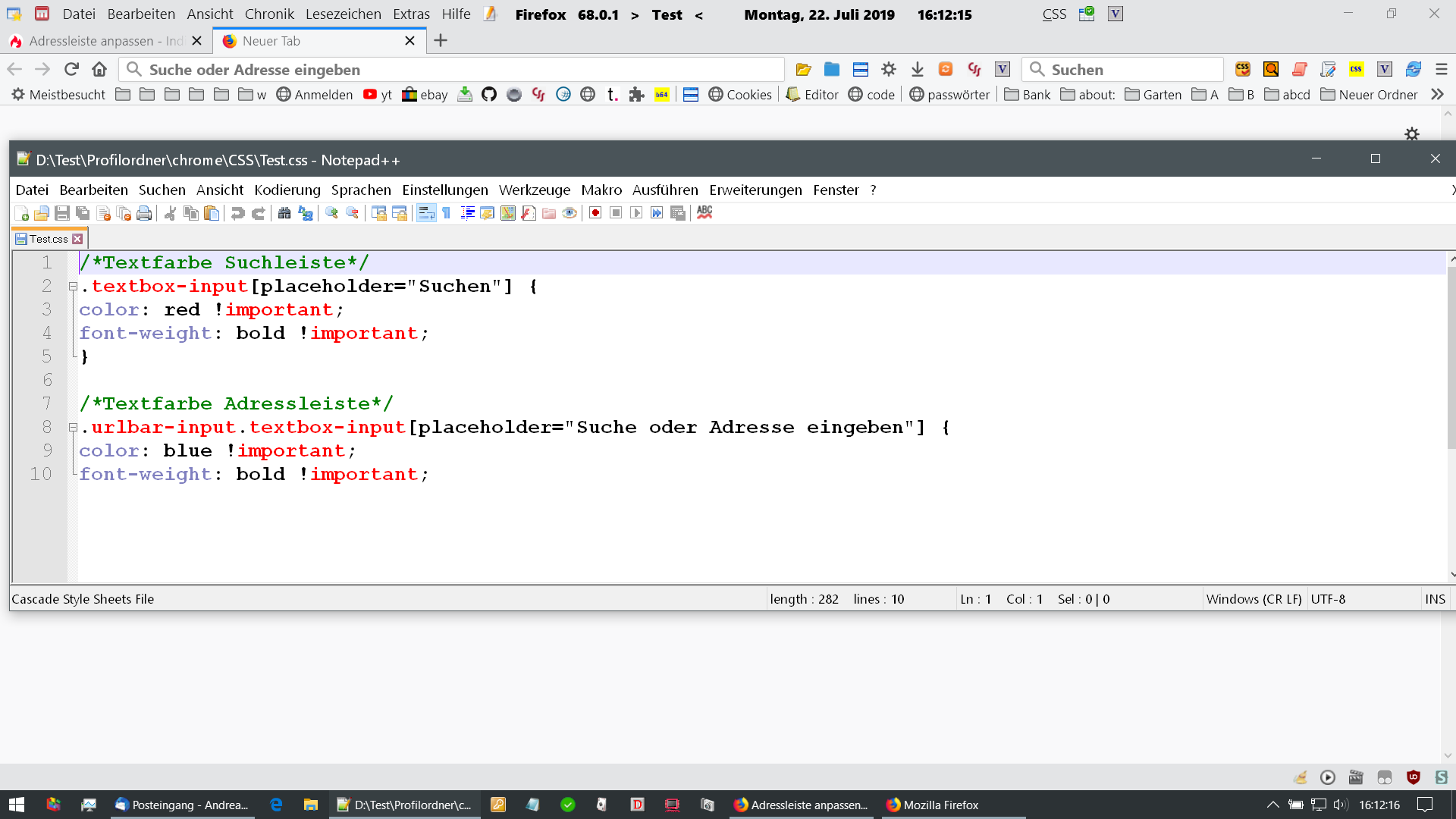Open the Cookies bookmark
This screenshot has width=1456, height=819.
[740, 95]
